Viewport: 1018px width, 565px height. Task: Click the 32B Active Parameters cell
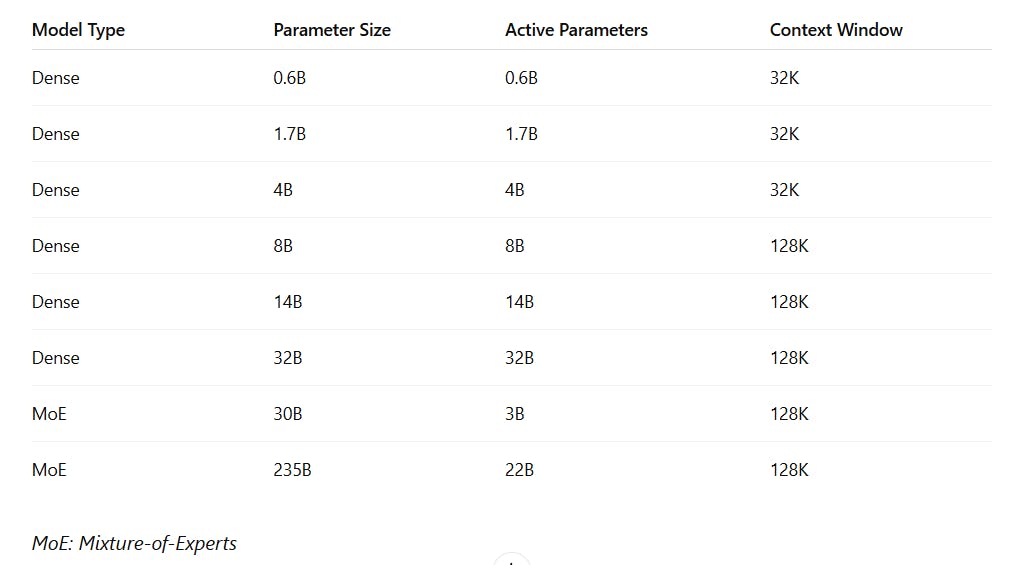pyautogui.click(x=519, y=358)
